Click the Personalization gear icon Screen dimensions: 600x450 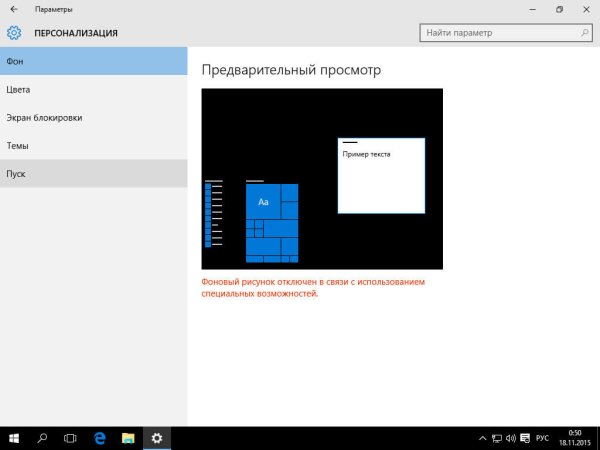tap(14, 33)
